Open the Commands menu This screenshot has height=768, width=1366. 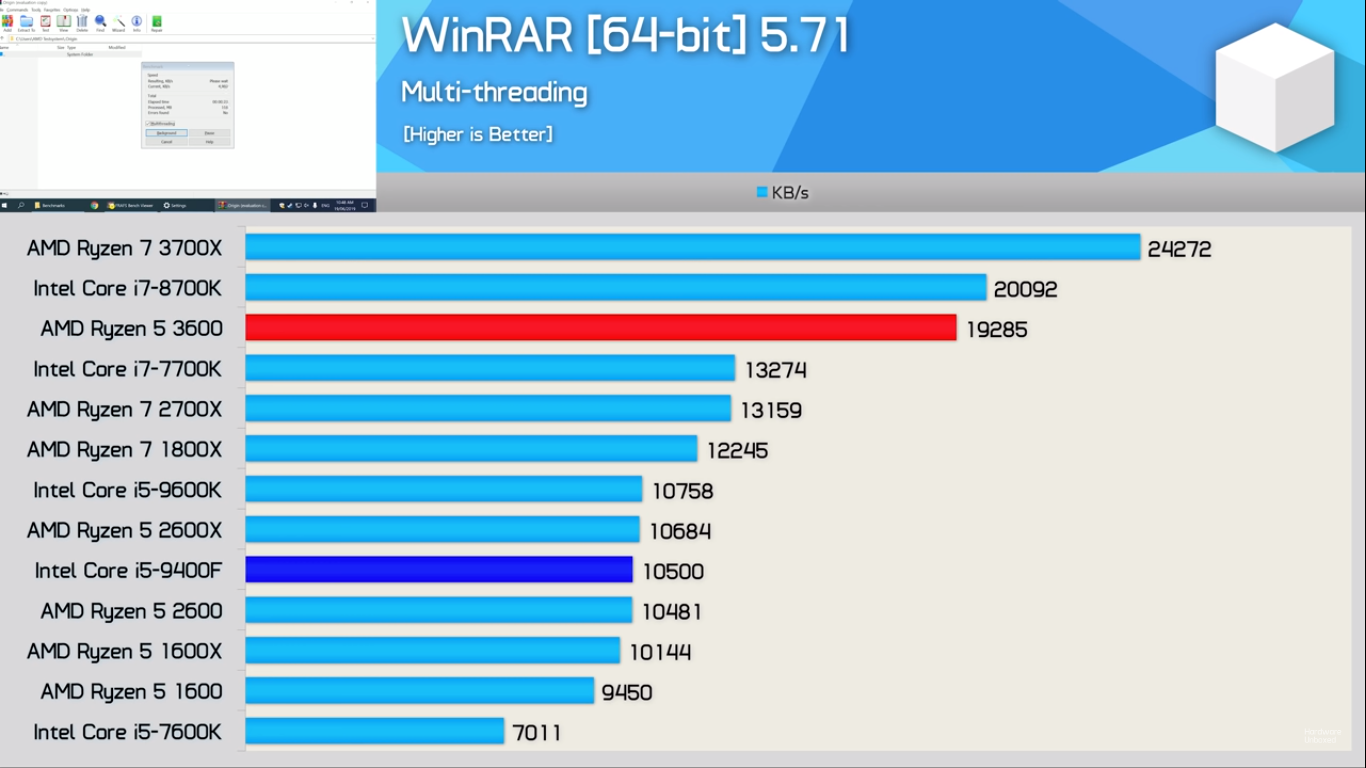[x=17, y=10]
